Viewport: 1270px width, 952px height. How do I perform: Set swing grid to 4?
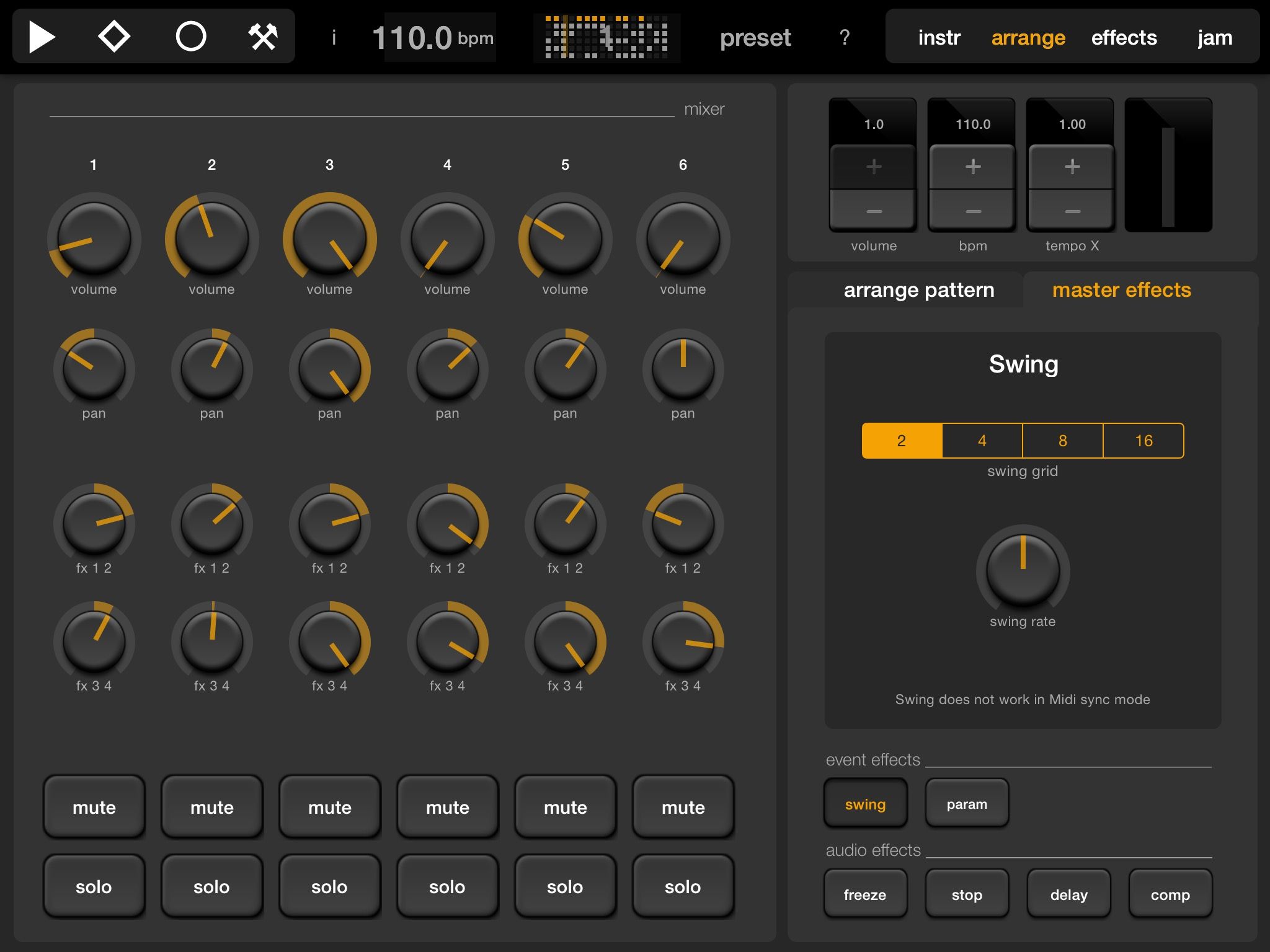(x=982, y=441)
